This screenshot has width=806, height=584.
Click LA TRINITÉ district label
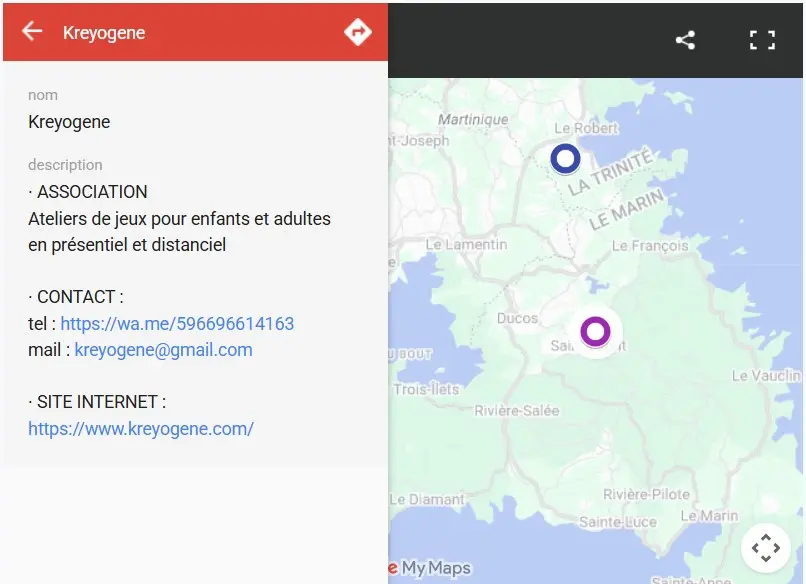point(611,172)
